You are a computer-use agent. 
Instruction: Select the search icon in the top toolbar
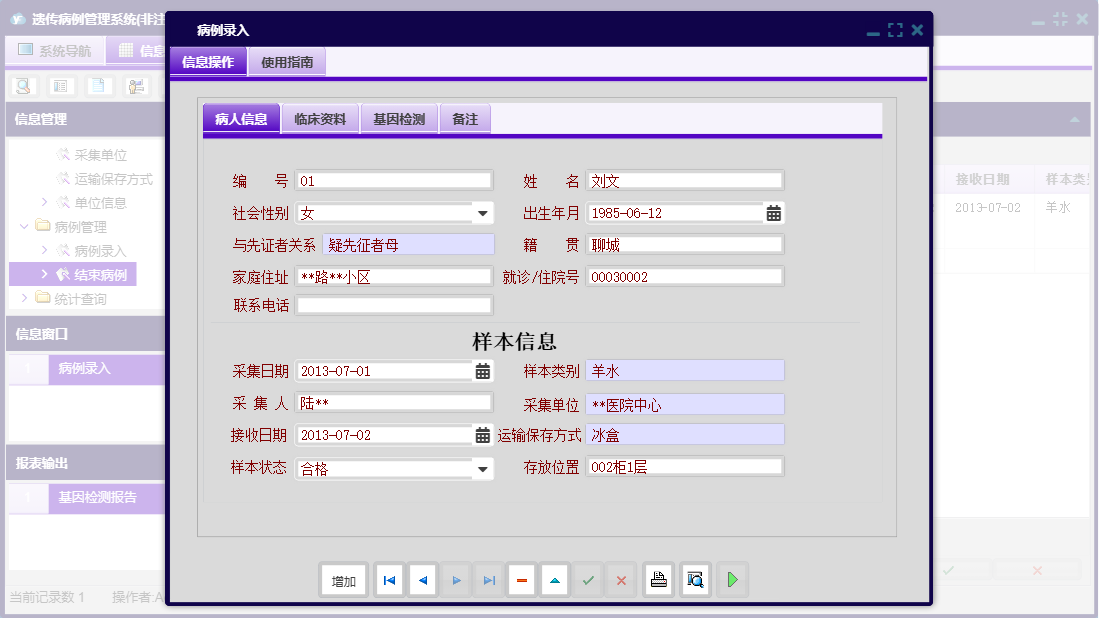(22, 86)
